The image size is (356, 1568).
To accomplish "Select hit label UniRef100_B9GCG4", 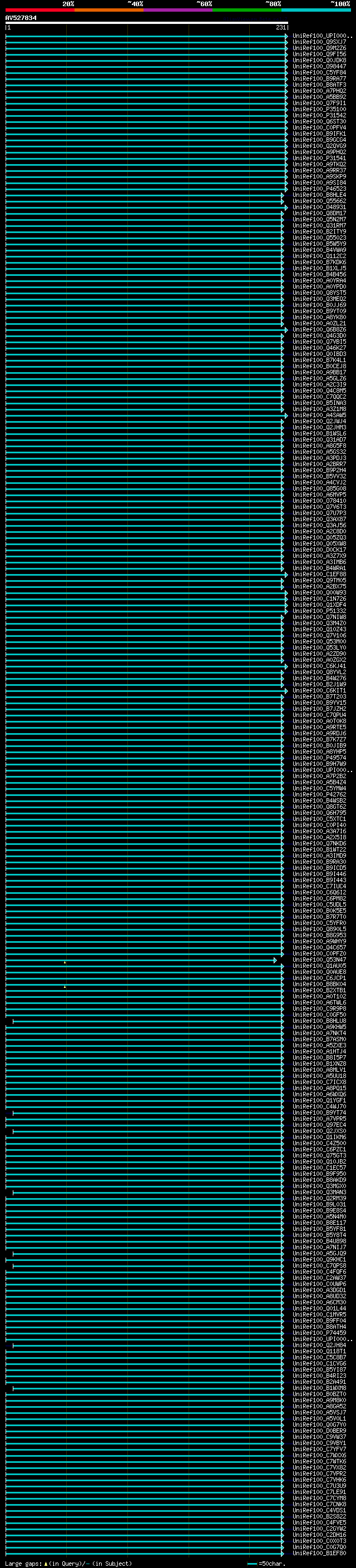I will [319, 140].
